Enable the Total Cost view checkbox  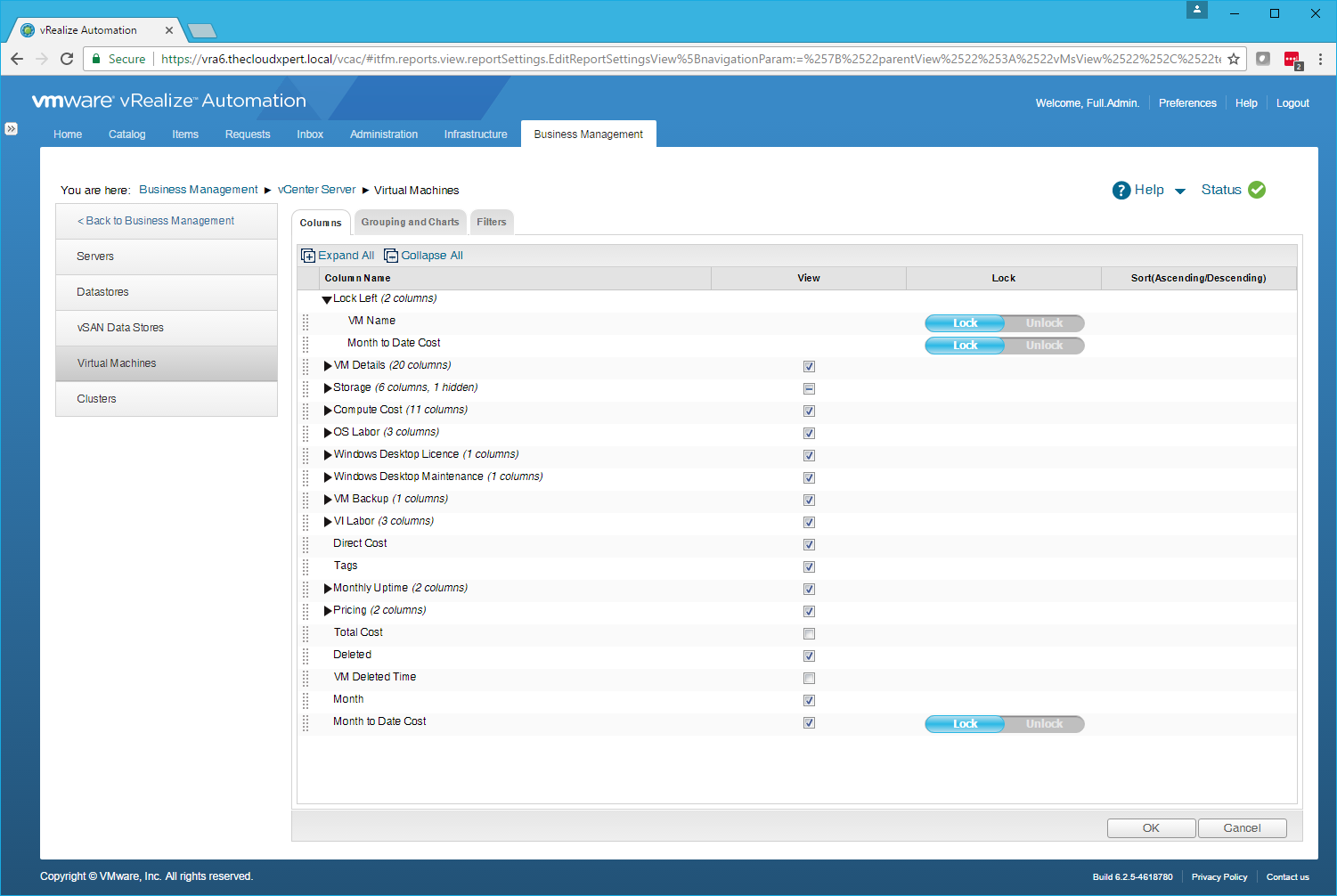pos(809,634)
